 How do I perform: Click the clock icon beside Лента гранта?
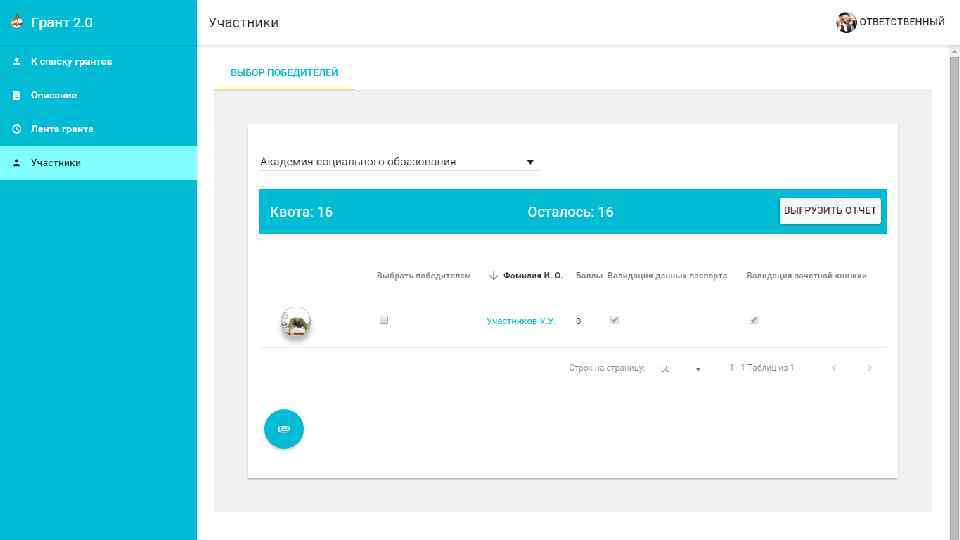[17, 129]
